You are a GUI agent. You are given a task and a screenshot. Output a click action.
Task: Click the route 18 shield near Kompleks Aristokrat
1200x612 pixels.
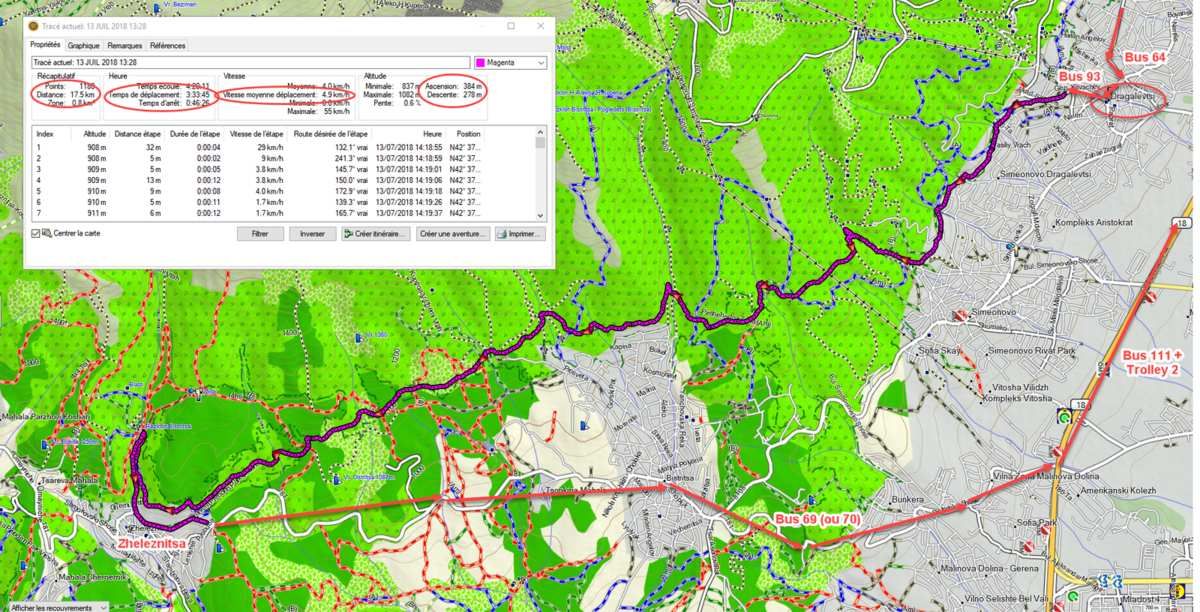point(1181,222)
